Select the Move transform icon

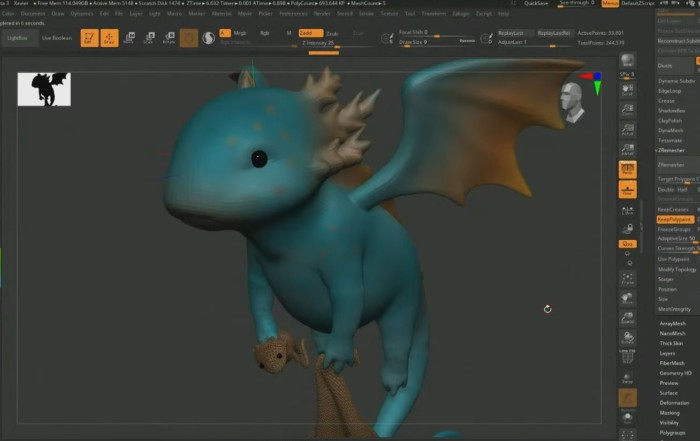[x=129, y=38]
